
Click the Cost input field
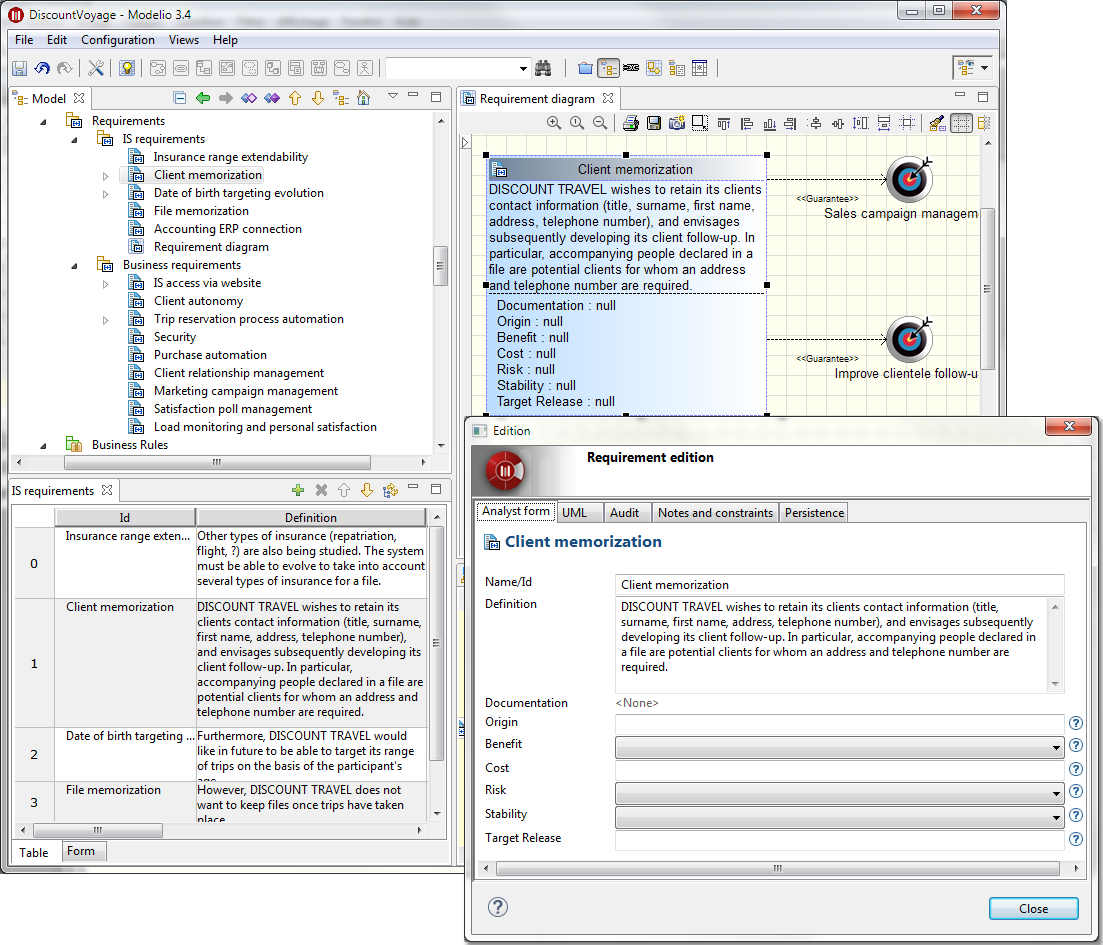click(x=839, y=770)
